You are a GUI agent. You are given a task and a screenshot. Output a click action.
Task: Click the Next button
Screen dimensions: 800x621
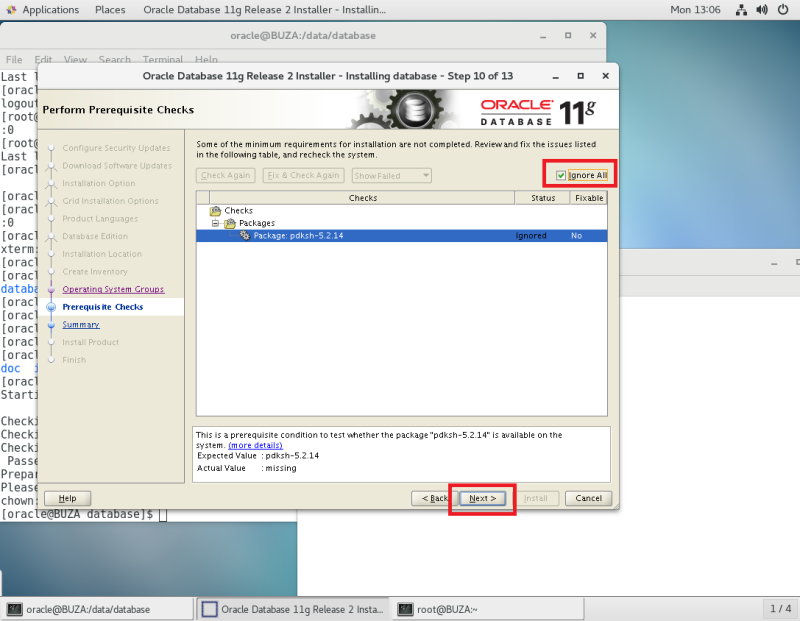pyautogui.click(x=481, y=498)
